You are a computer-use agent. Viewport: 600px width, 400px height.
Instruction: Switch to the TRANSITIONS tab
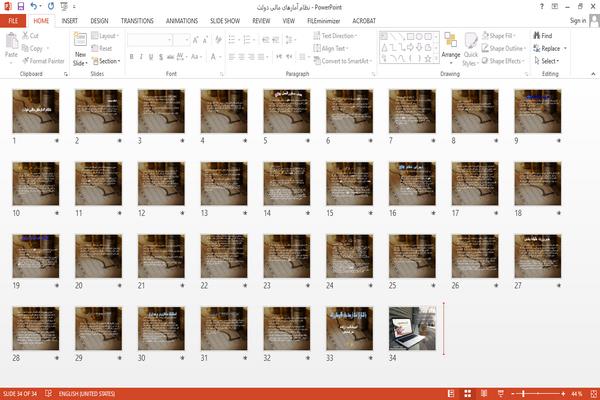pos(137,21)
